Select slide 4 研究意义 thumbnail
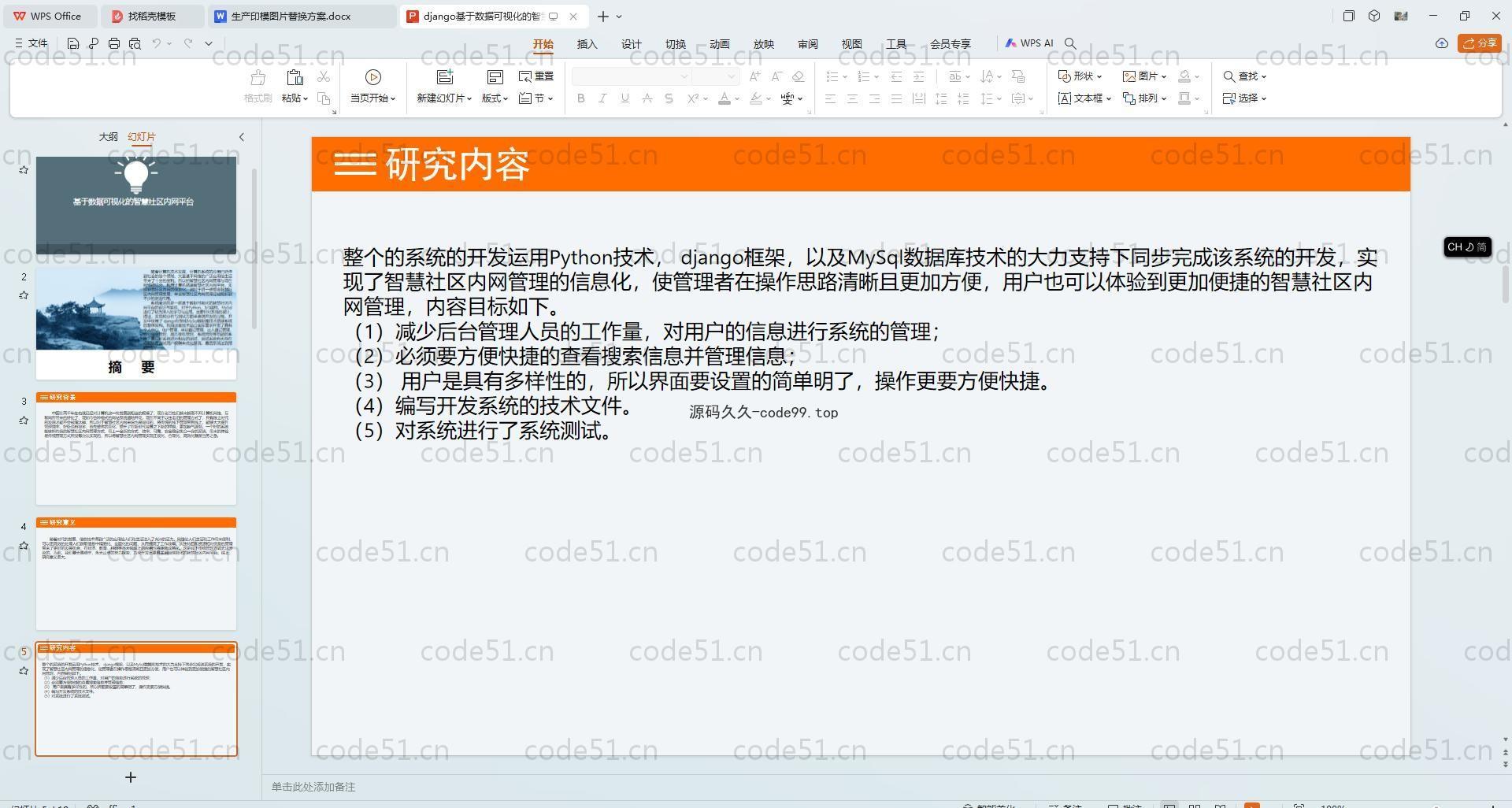The width and height of the screenshot is (1512, 808). [x=136, y=573]
